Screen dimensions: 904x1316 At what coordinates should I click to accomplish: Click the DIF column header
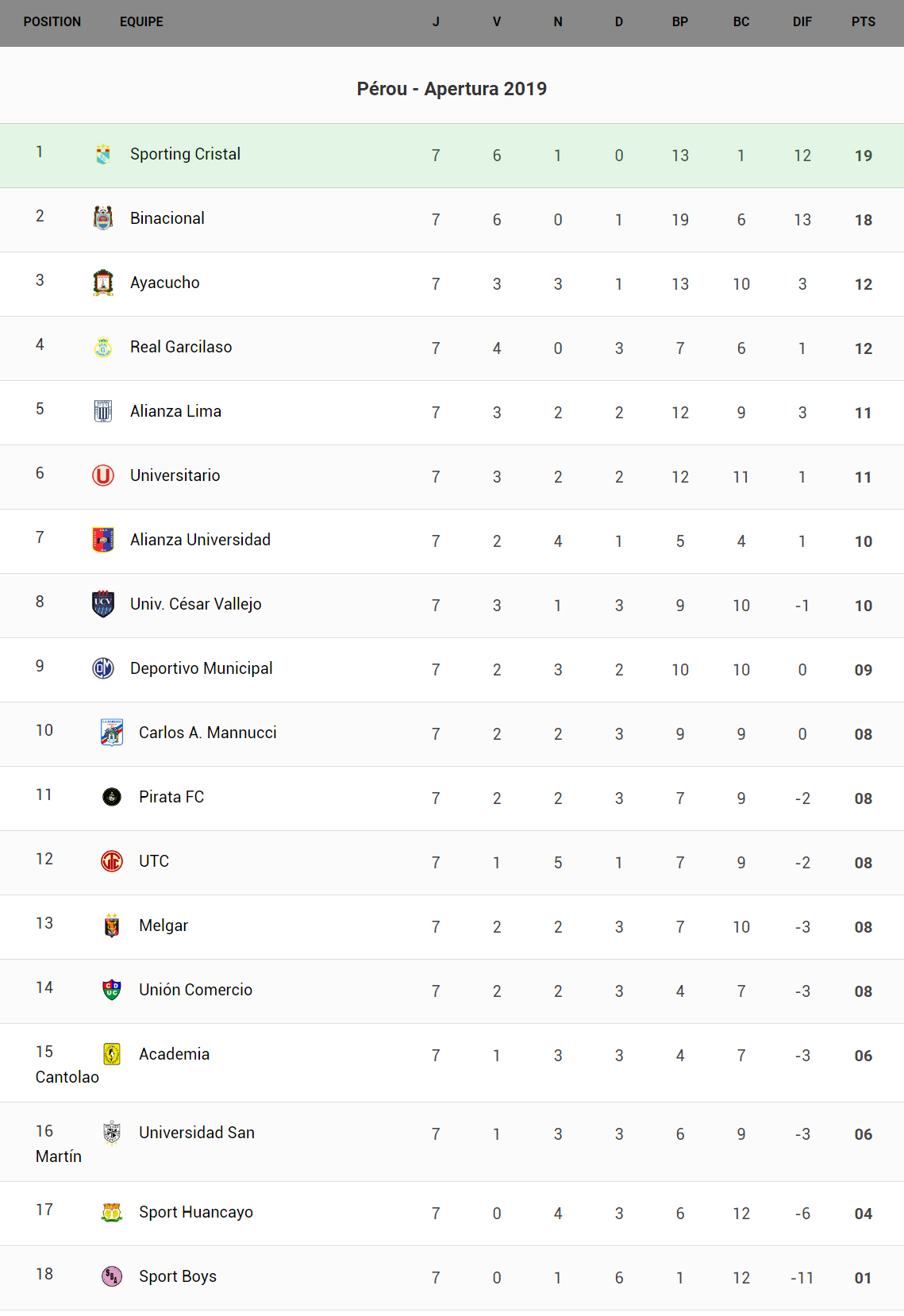[802, 22]
